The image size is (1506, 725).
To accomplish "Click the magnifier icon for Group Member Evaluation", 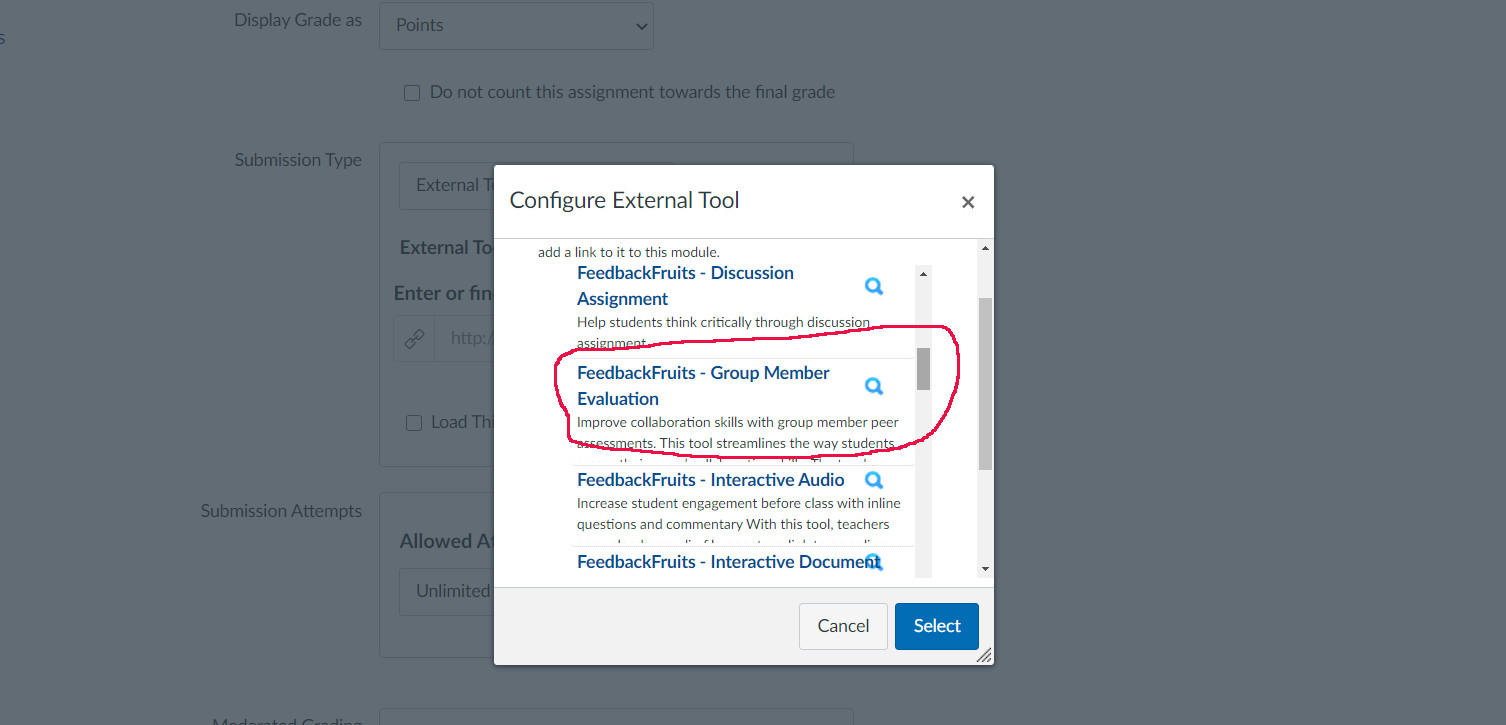I will (874, 387).
